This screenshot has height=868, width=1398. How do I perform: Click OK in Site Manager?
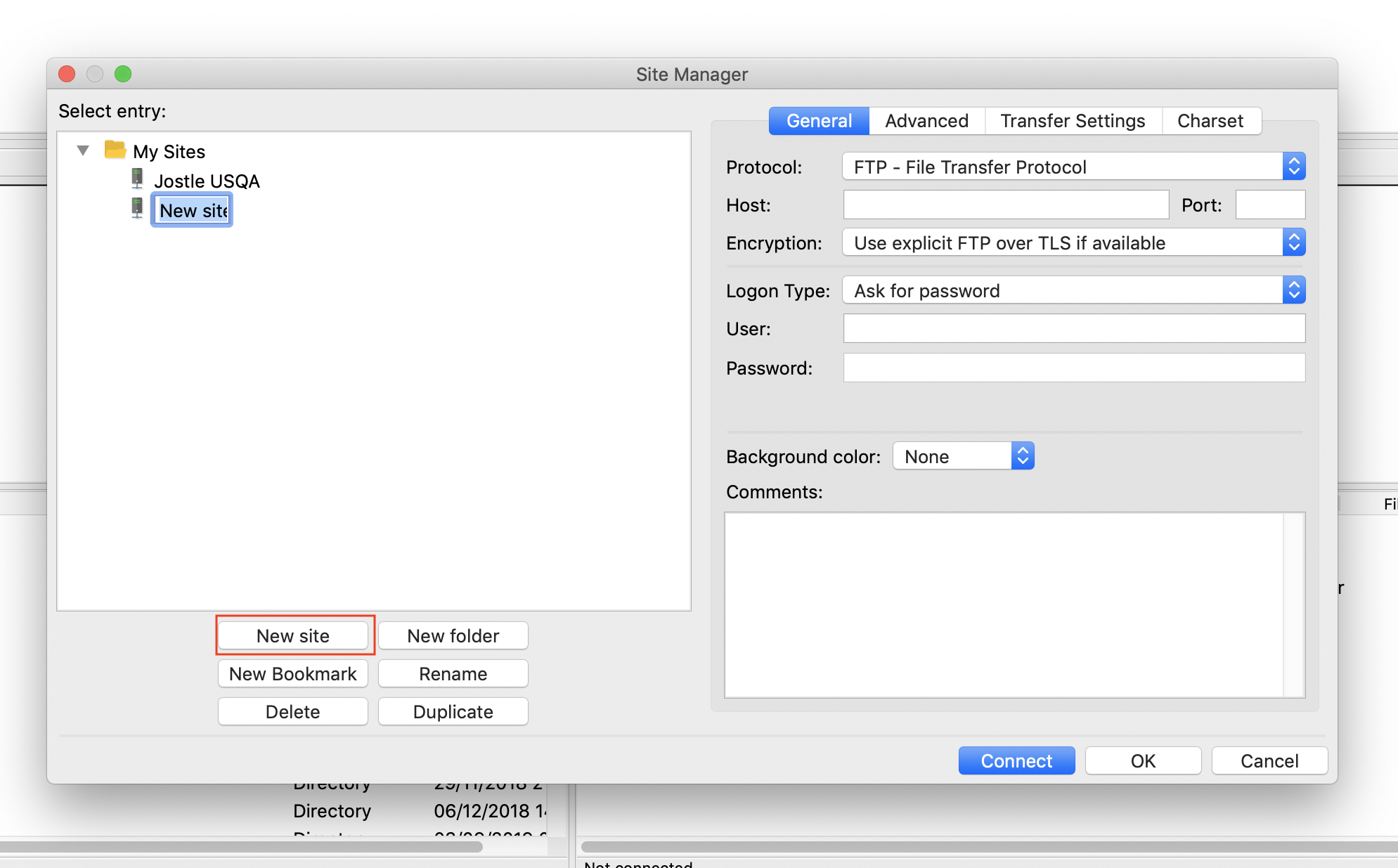(x=1143, y=760)
